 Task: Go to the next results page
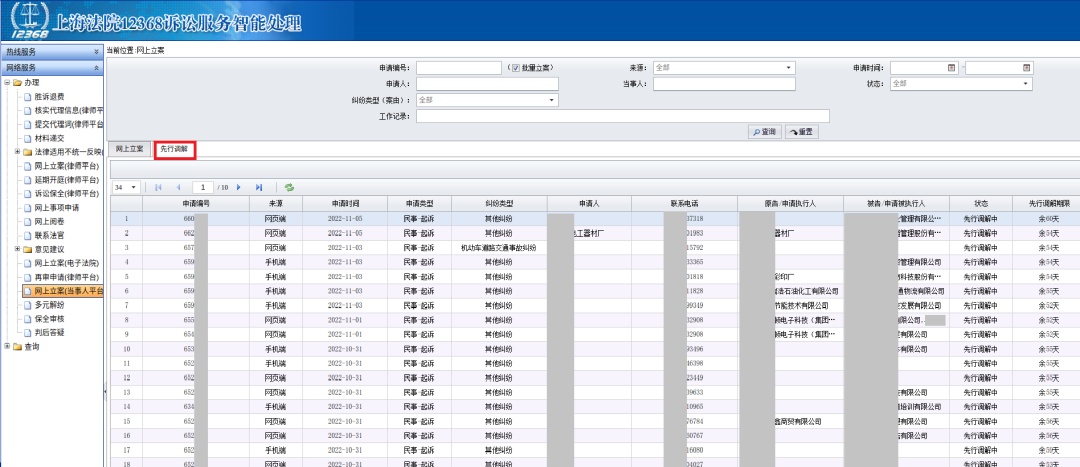240,187
